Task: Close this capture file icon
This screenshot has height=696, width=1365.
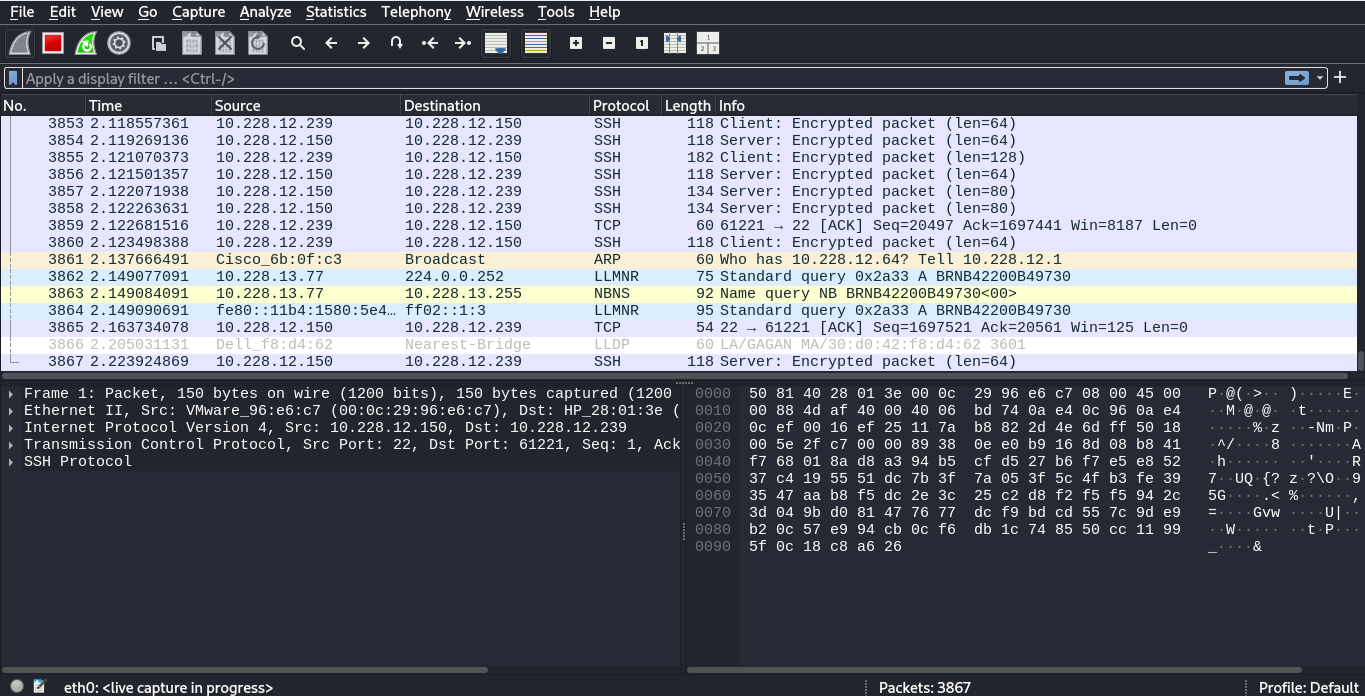Action: [225, 43]
